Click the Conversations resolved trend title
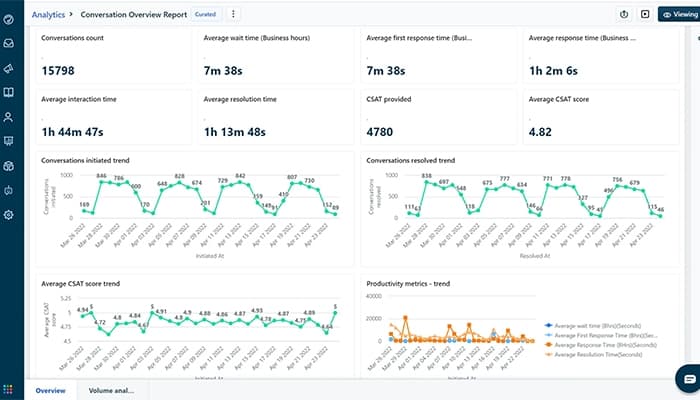This screenshot has height=400, width=700. pyautogui.click(x=411, y=160)
